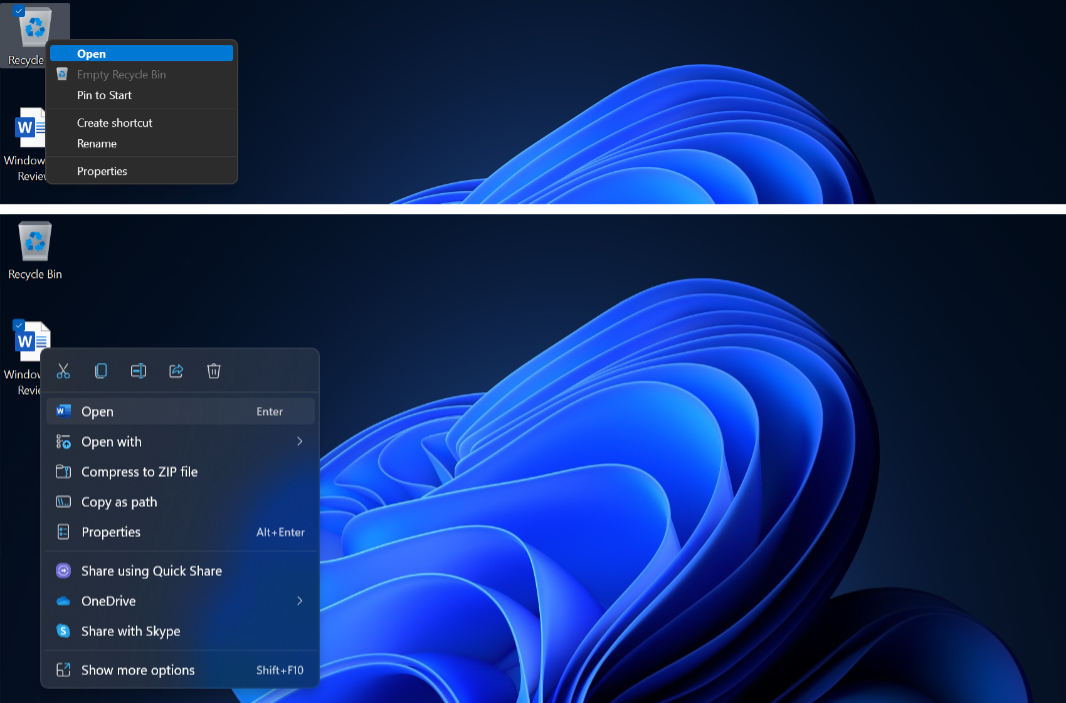1066x703 pixels.
Task: Choose the OneDrive menu entry
Action: (x=180, y=601)
